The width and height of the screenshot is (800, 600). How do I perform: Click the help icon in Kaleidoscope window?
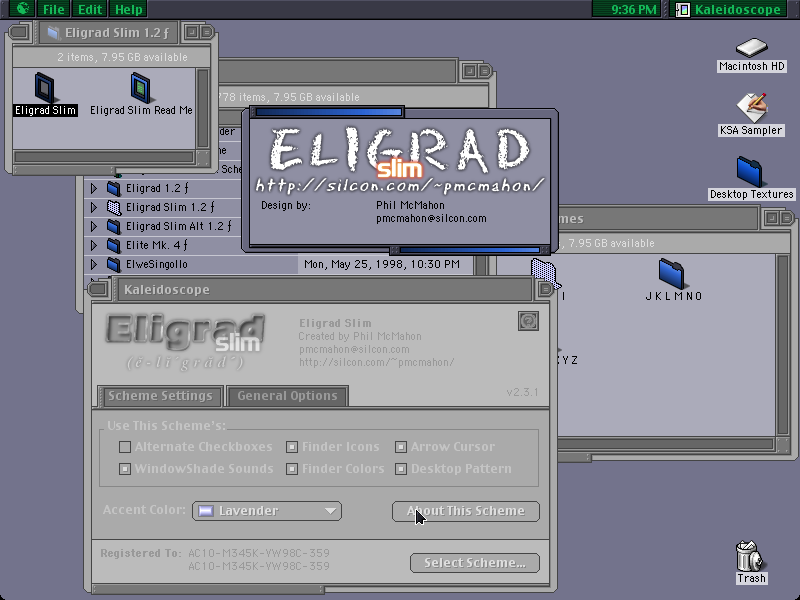pyautogui.click(x=528, y=321)
